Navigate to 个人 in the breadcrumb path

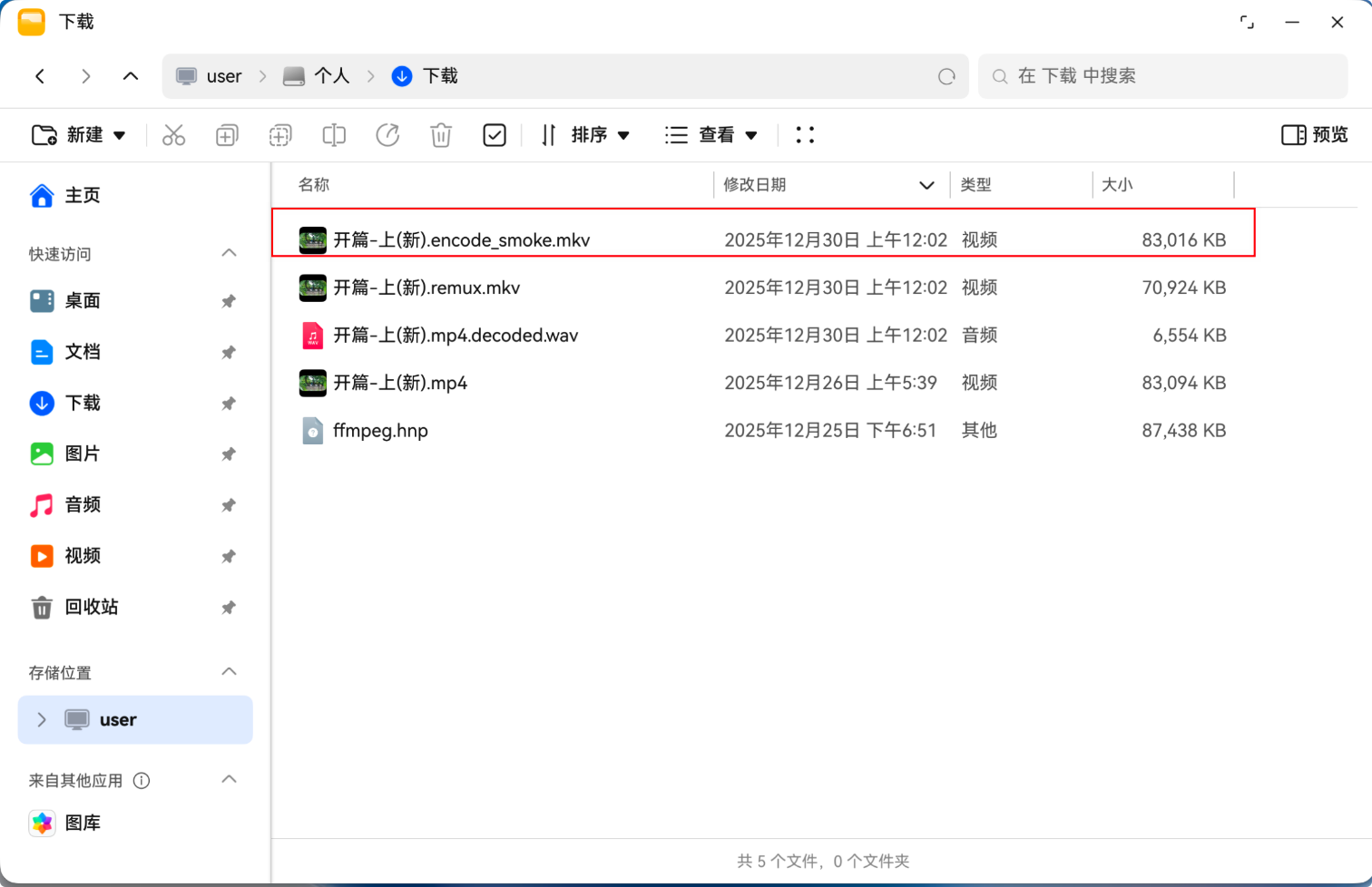332,76
